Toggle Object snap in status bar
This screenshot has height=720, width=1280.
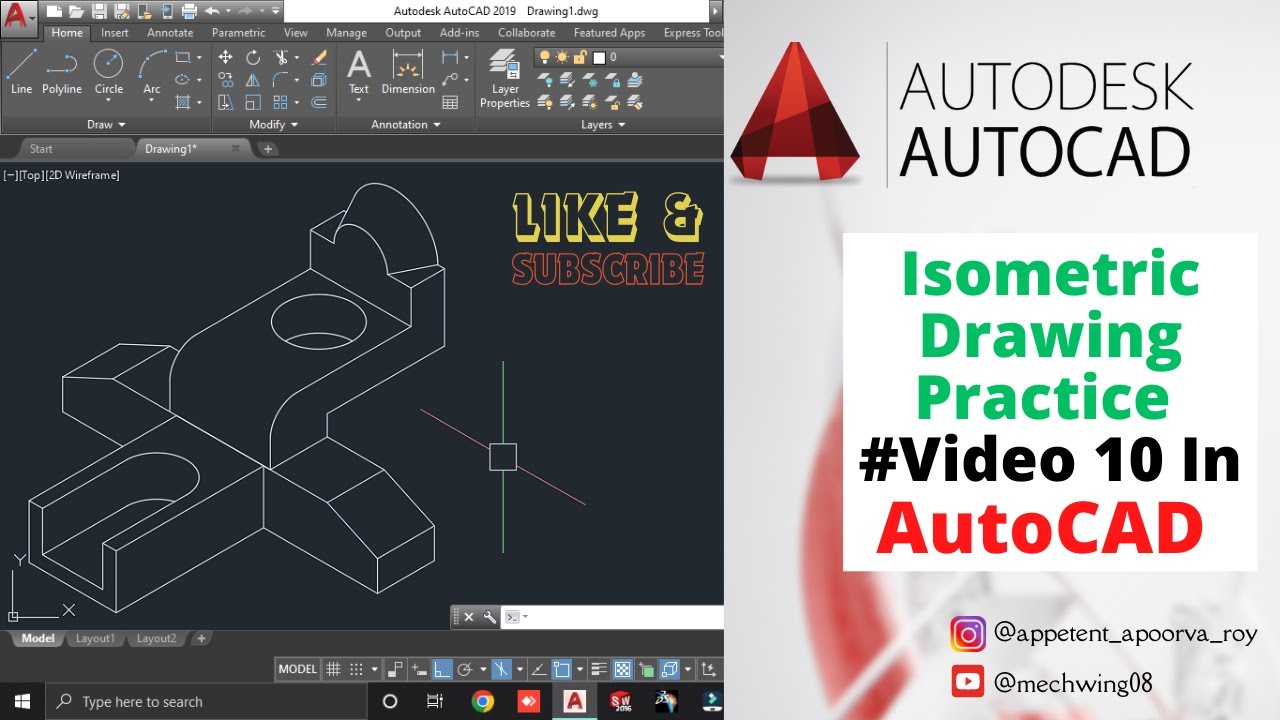(x=561, y=669)
